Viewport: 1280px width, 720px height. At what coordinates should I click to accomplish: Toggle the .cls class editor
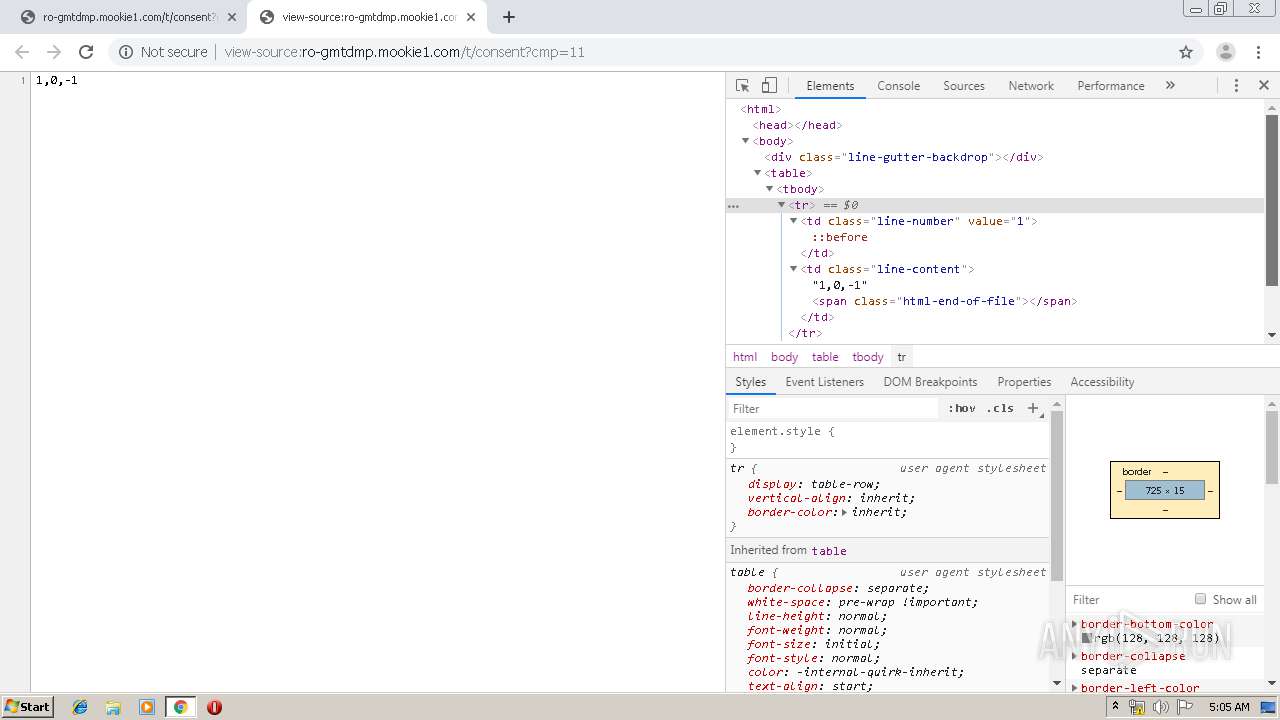pos(1000,408)
